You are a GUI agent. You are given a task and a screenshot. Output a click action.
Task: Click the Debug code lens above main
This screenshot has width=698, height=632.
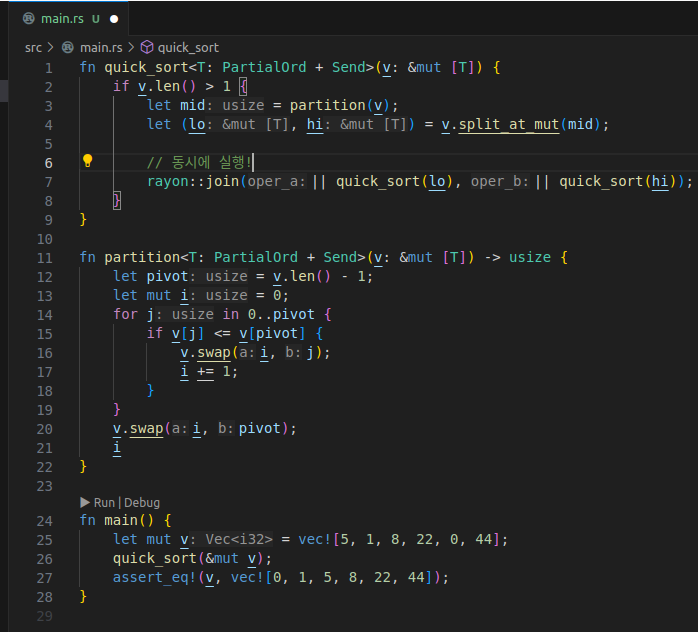[x=142, y=502]
